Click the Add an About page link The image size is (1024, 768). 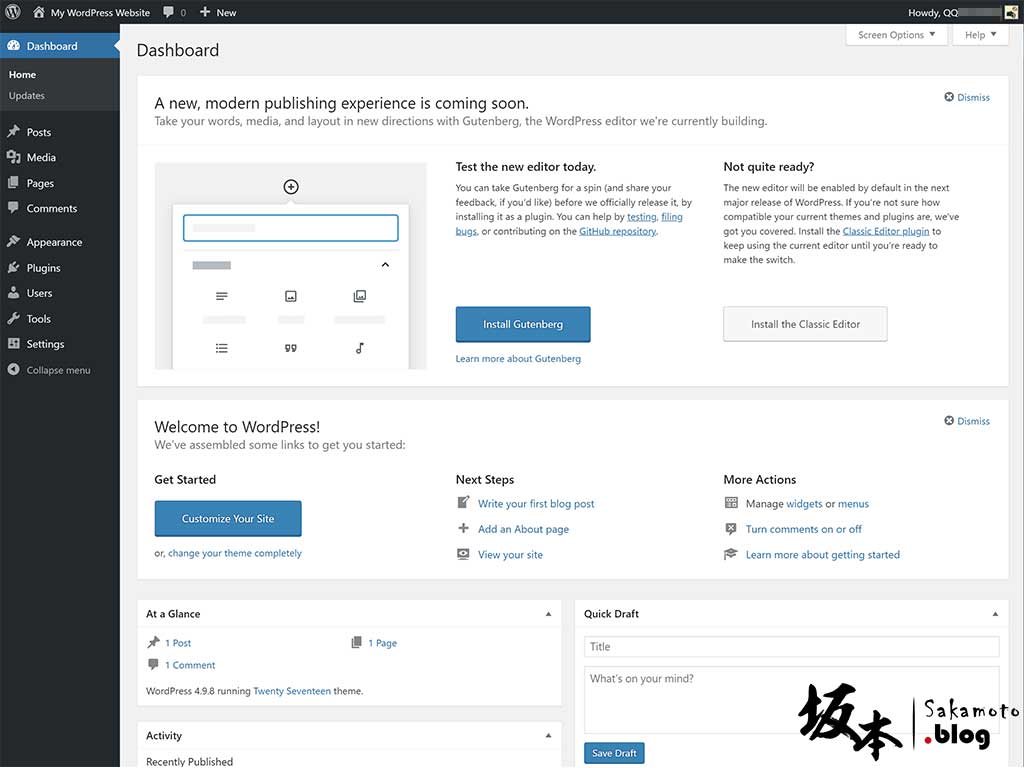pyautogui.click(x=524, y=529)
